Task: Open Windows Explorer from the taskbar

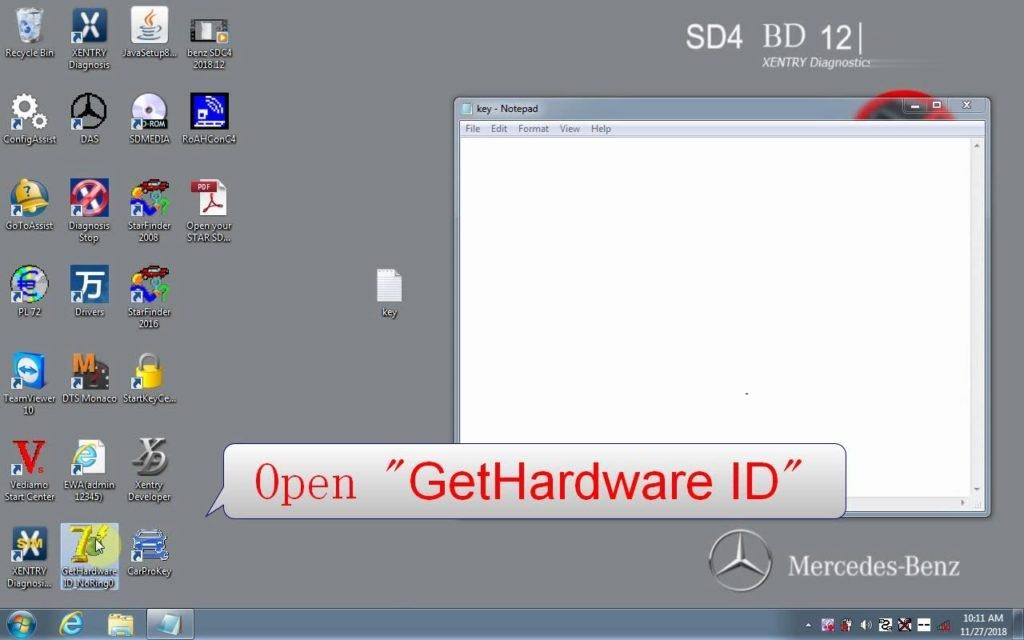Action: (x=120, y=624)
